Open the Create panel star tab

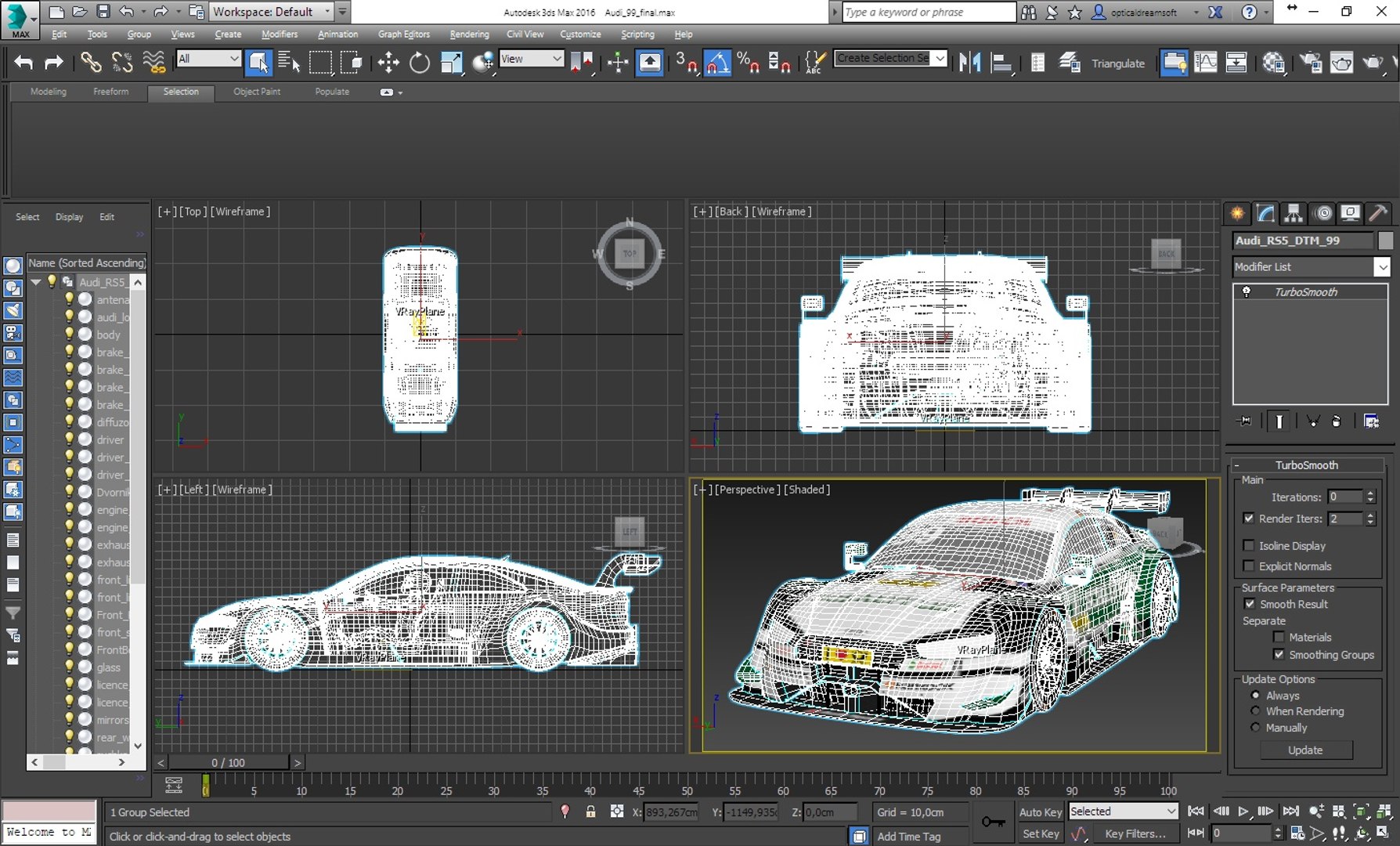[x=1237, y=213]
